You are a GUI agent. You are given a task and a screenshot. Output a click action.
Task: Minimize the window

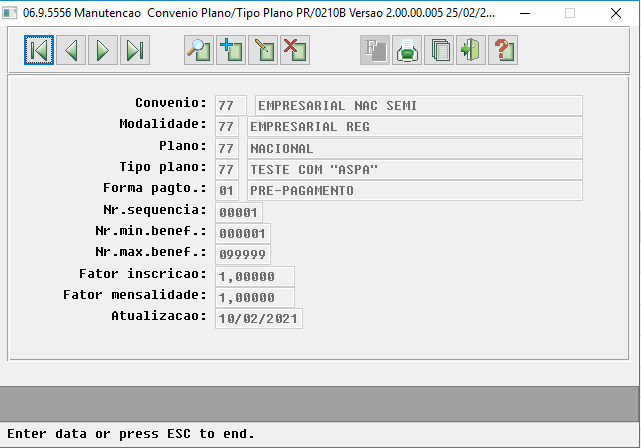click(x=525, y=13)
